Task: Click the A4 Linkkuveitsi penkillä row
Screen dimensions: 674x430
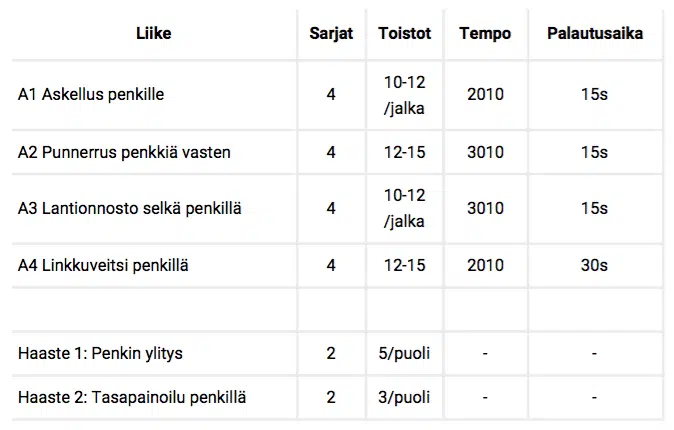Action: (337, 265)
